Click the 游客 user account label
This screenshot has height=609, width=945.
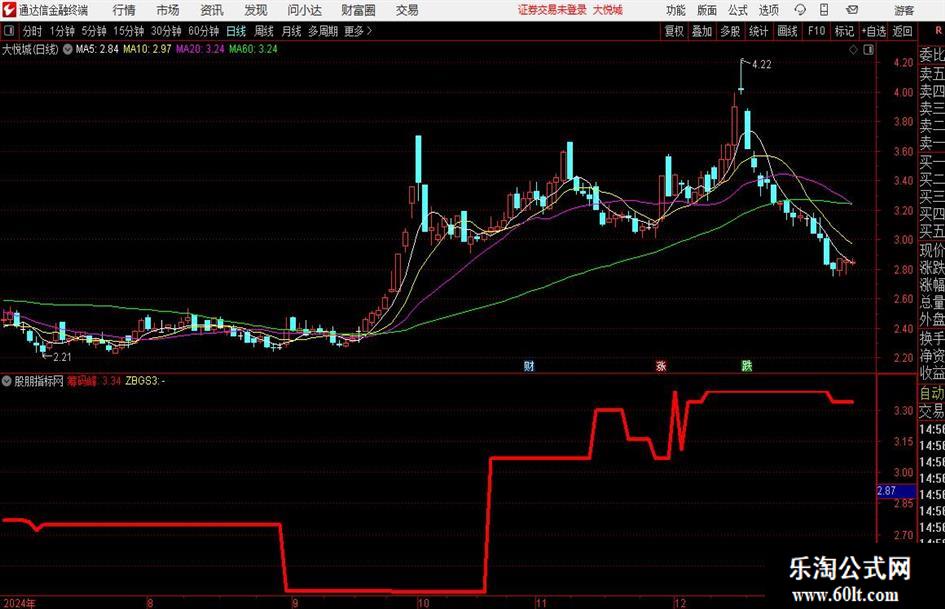pos(904,10)
